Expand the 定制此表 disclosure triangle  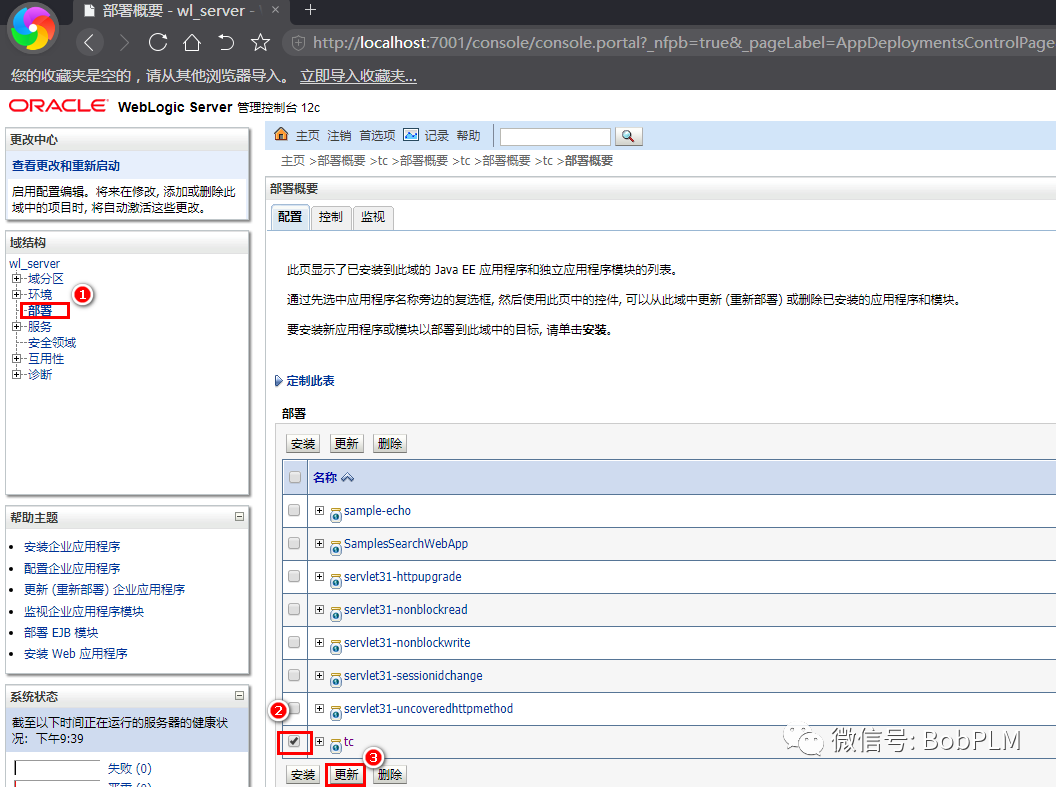pos(278,381)
